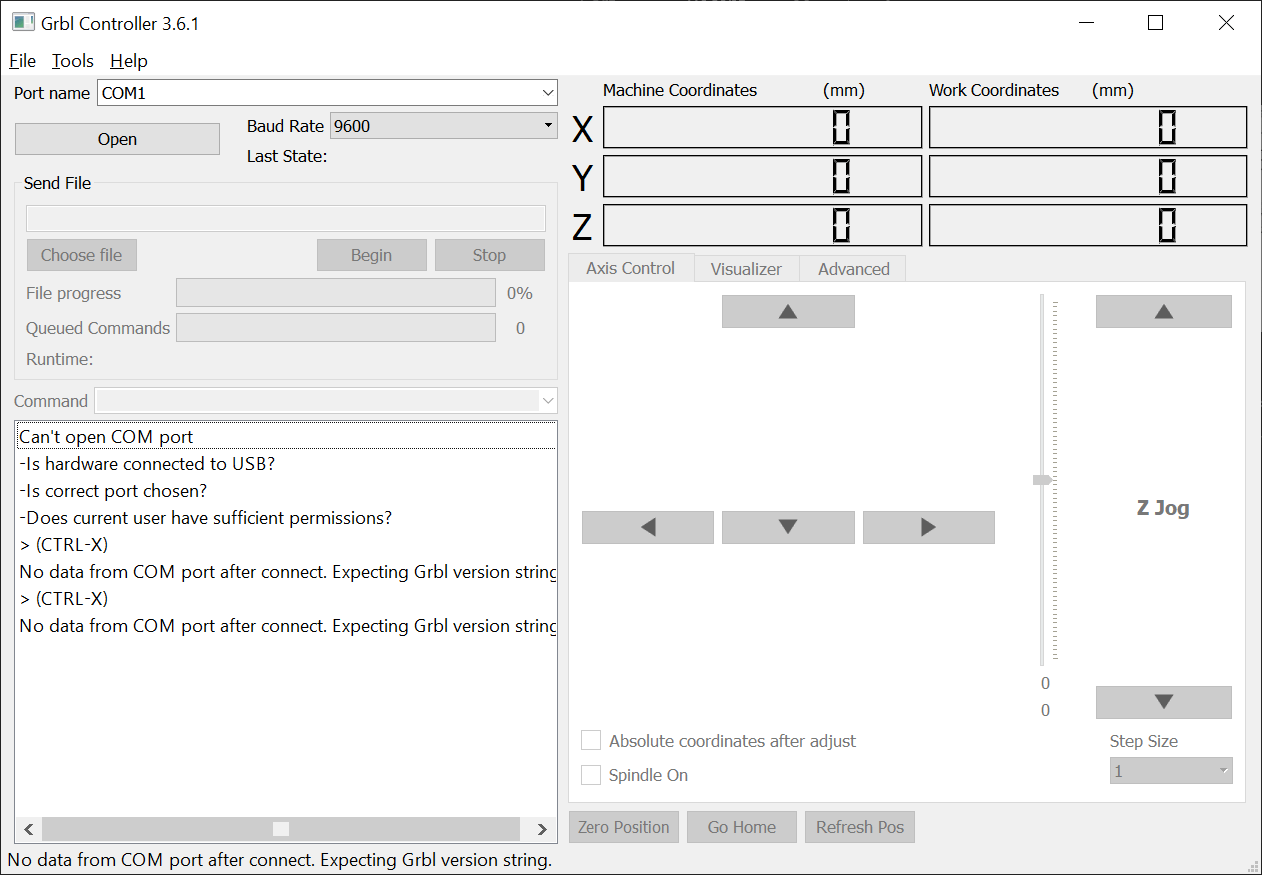Viewport: 1262px width, 875px height.
Task: Click the Z Jog down arrow button
Action: (1163, 702)
